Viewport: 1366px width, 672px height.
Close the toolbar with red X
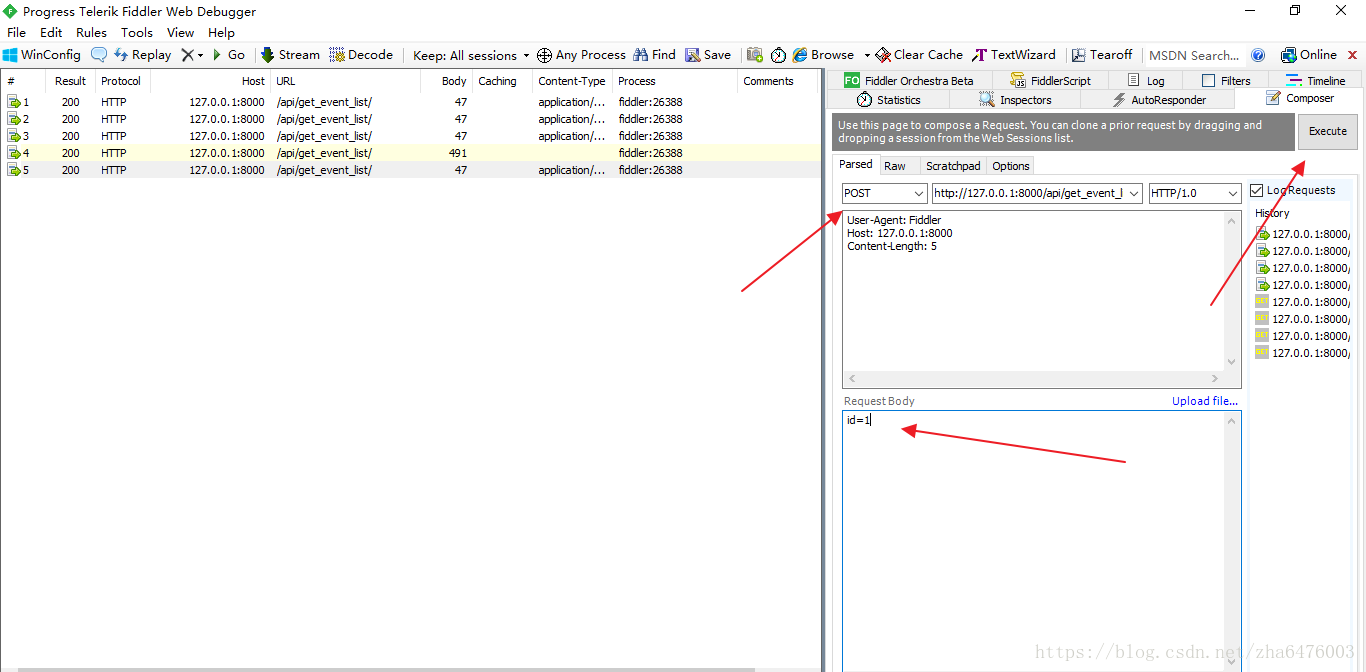[1353, 55]
